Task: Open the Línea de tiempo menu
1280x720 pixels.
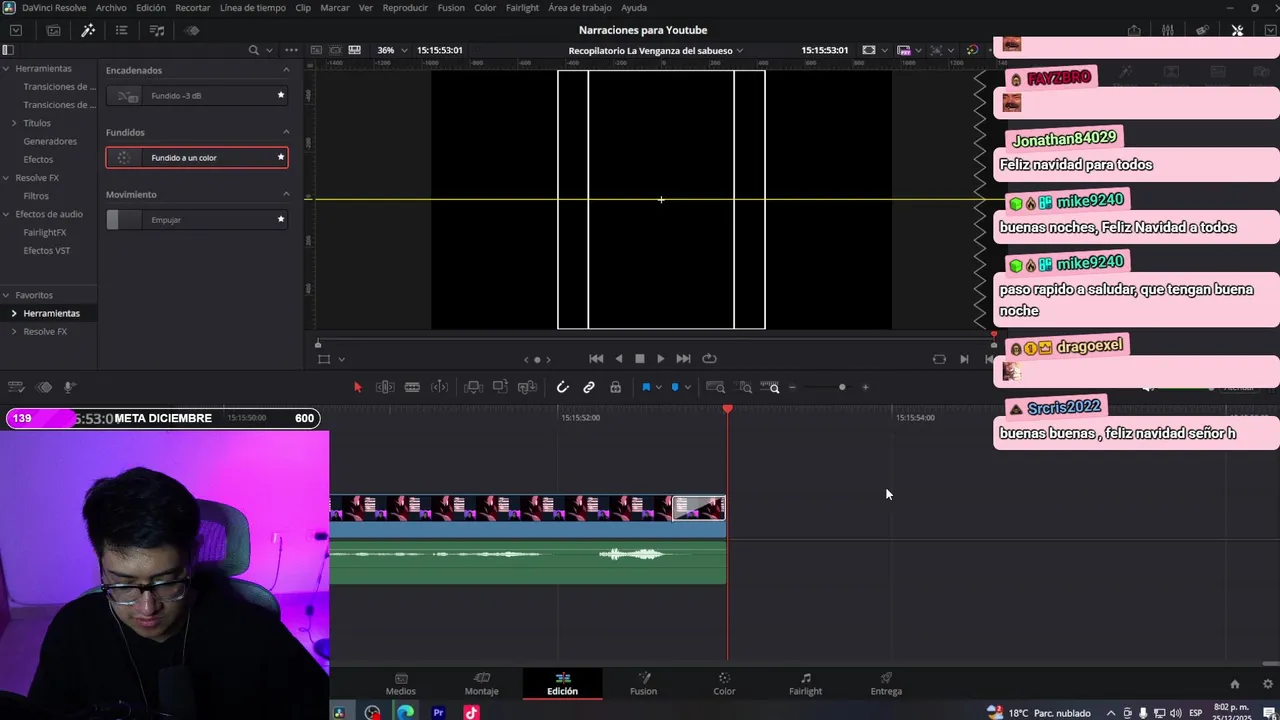Action: coord(252,7)
